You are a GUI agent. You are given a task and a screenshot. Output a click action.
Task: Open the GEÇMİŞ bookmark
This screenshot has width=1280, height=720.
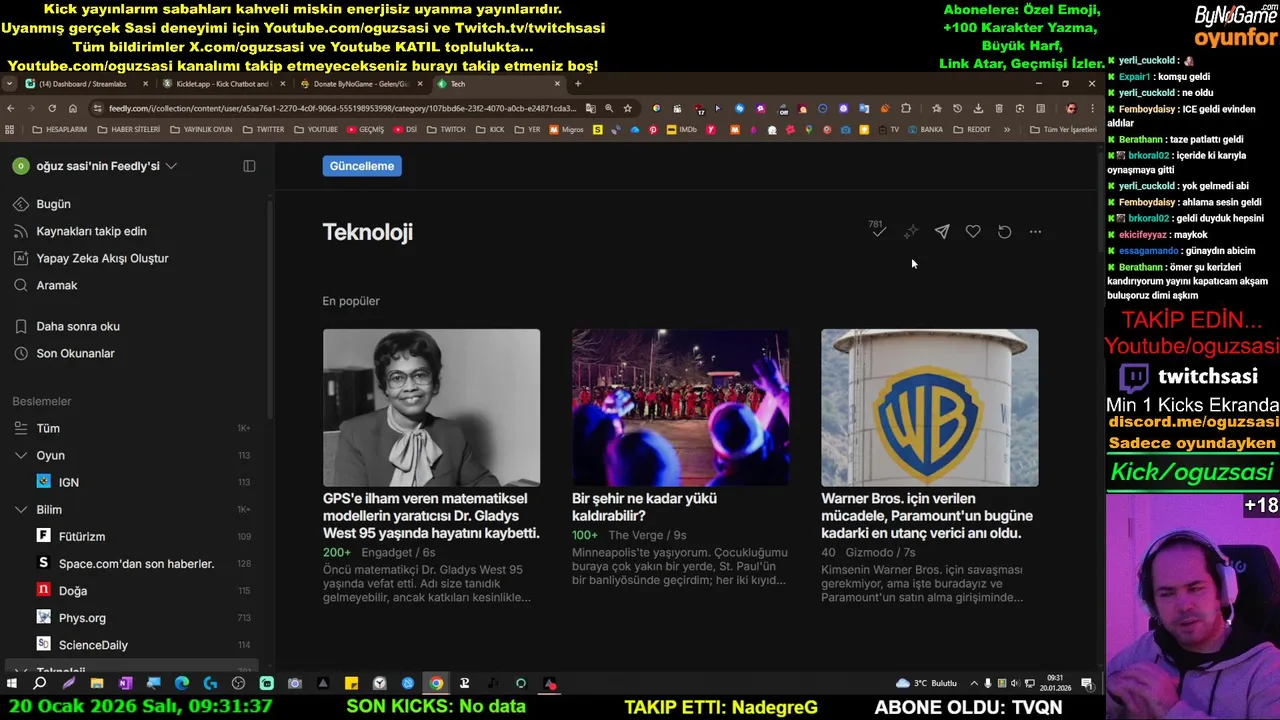365,130
